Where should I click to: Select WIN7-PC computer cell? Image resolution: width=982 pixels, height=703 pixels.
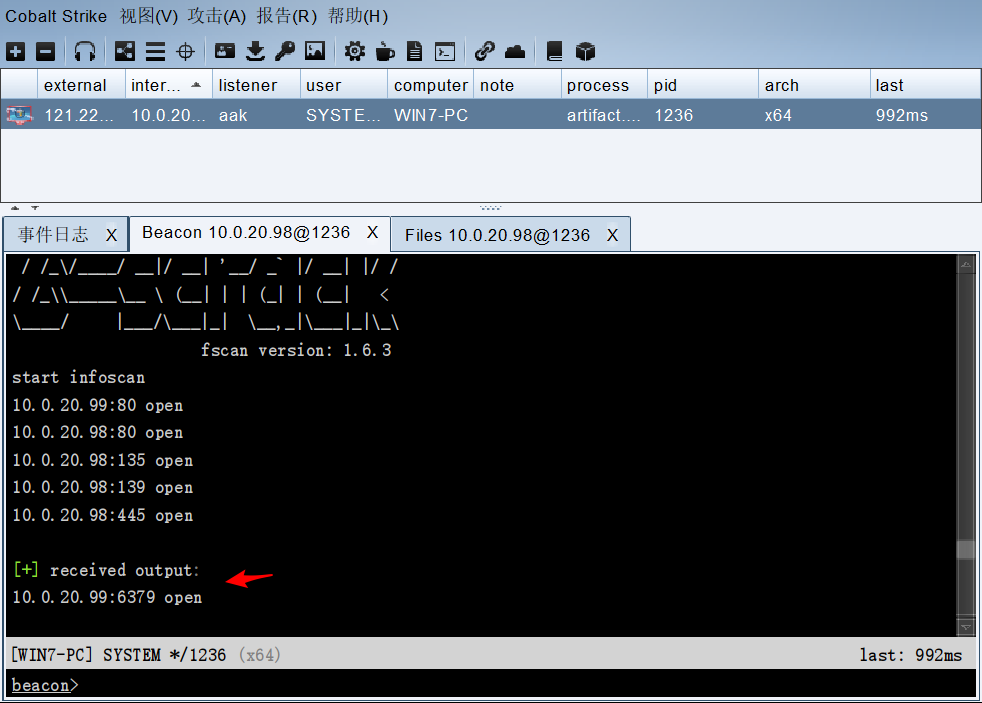[431, 115]
